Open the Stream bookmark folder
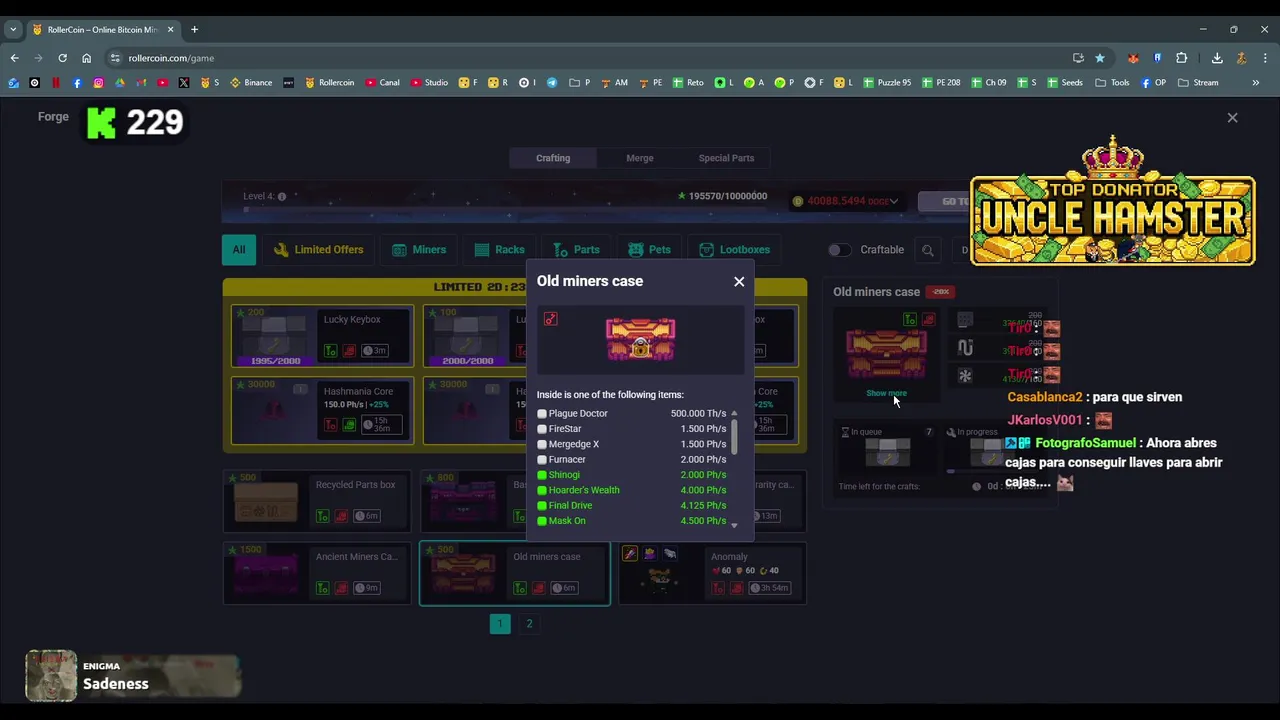1280x720 pixels. [1198, 83]
